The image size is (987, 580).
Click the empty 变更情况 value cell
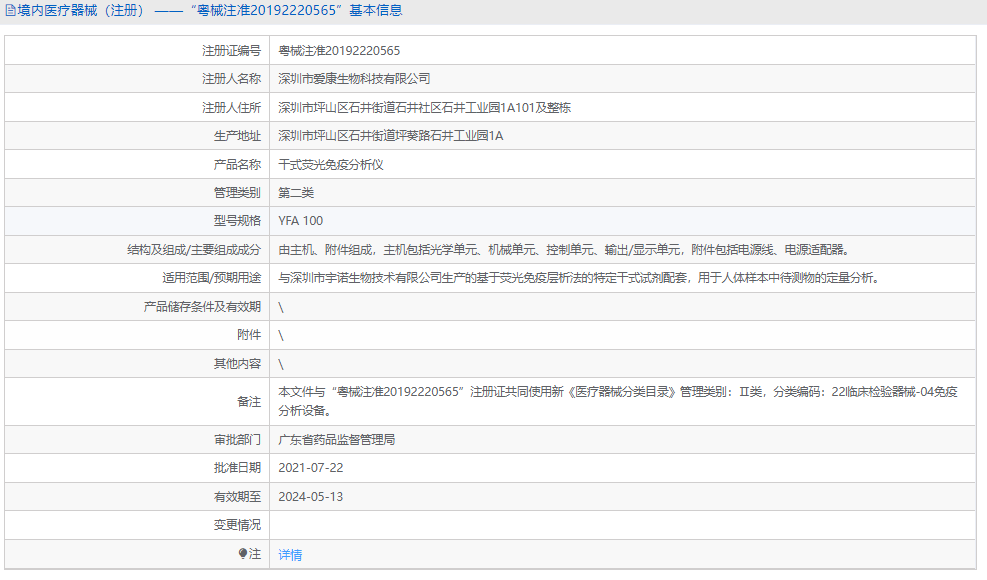(x=620, y=525)
